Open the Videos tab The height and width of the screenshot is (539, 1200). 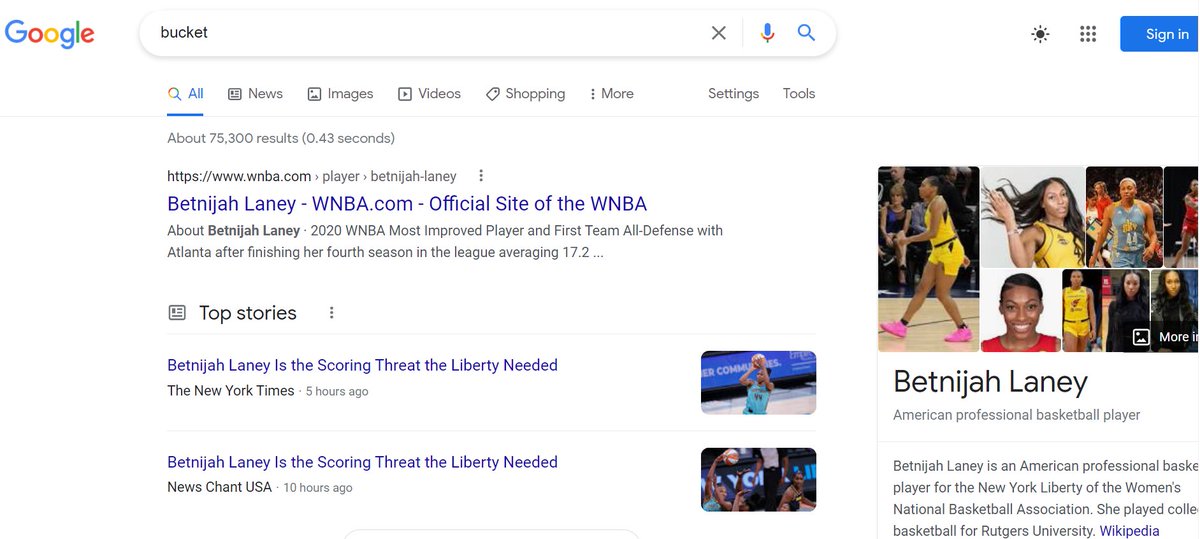point(429,94)
